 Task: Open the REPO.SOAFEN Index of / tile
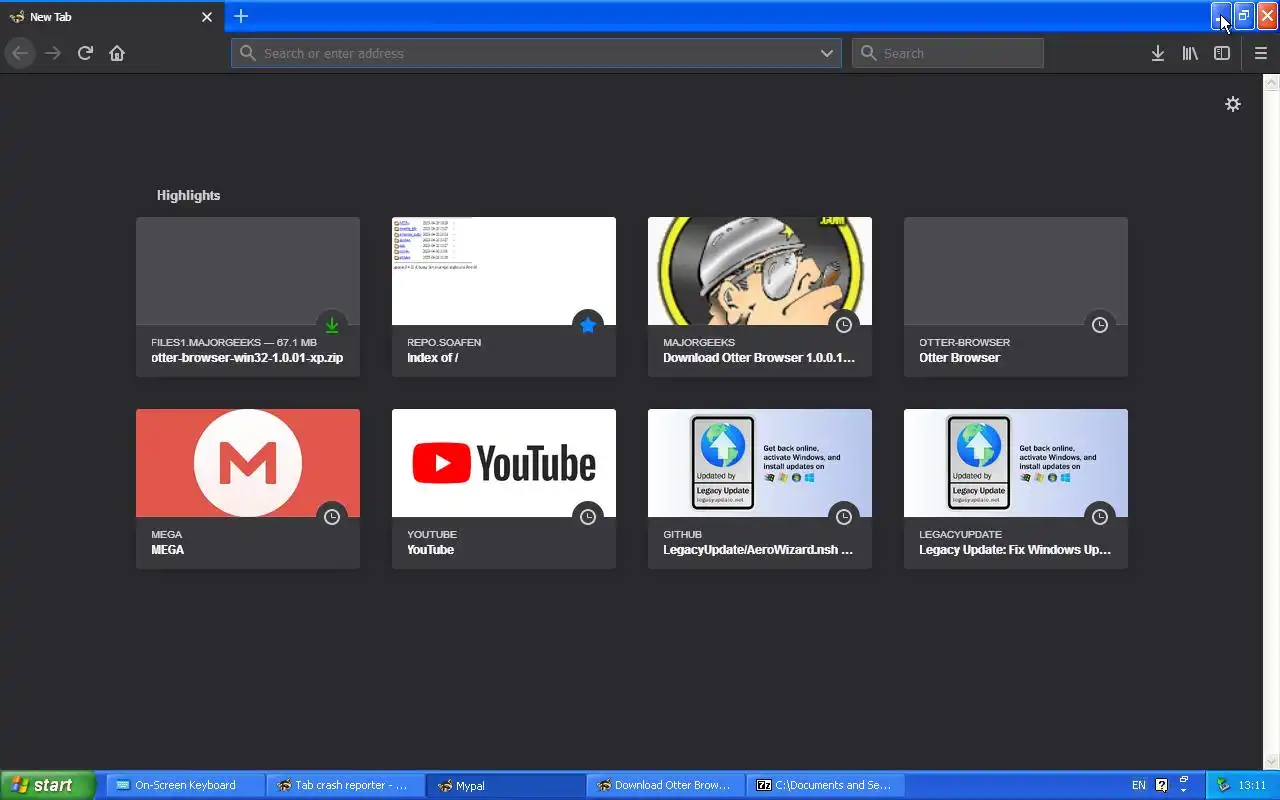pos(504,297)
